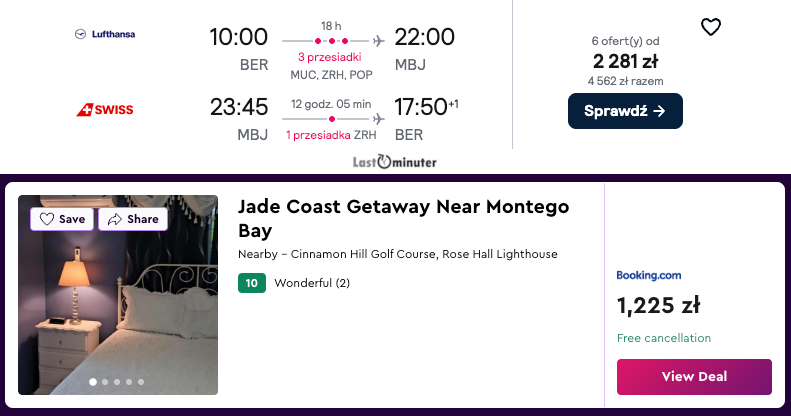Image resolution: width=791 pixels, height=416 pixels.
Task: Click the Free cancellation text
Action: pyautogui.click(x=664, y=338)
